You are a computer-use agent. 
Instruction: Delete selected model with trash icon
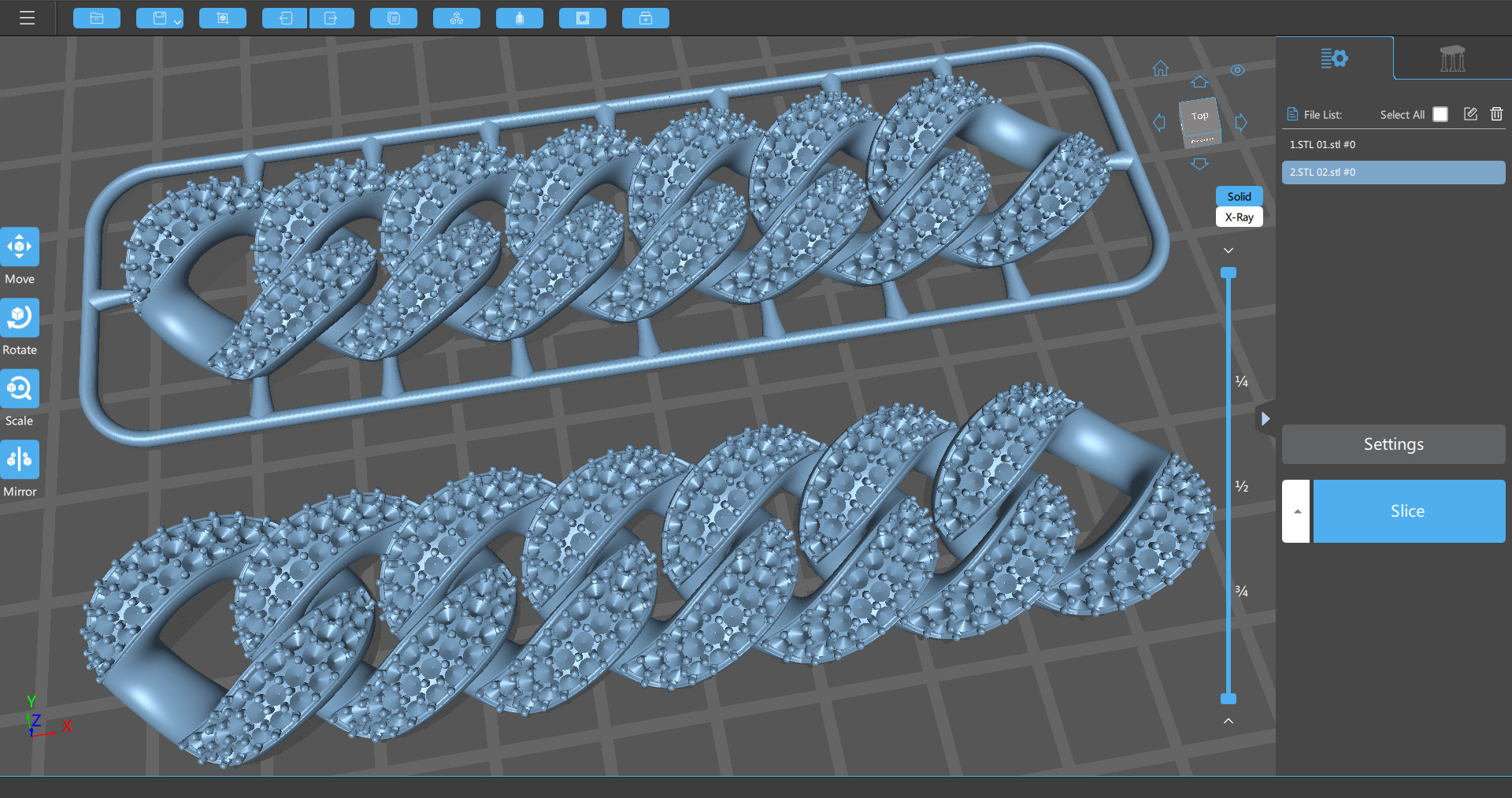click(1496, 114)
